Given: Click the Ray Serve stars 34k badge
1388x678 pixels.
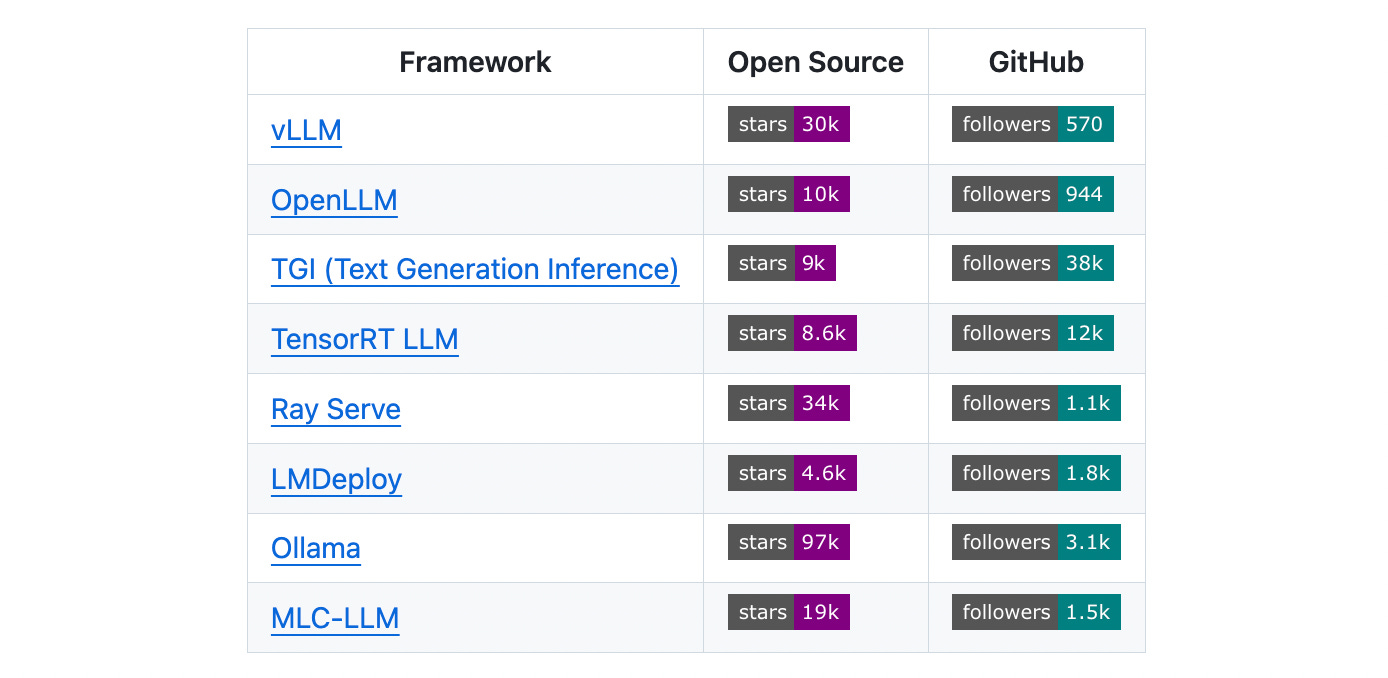Looking at the screenshot, I should tap(789, 403).
